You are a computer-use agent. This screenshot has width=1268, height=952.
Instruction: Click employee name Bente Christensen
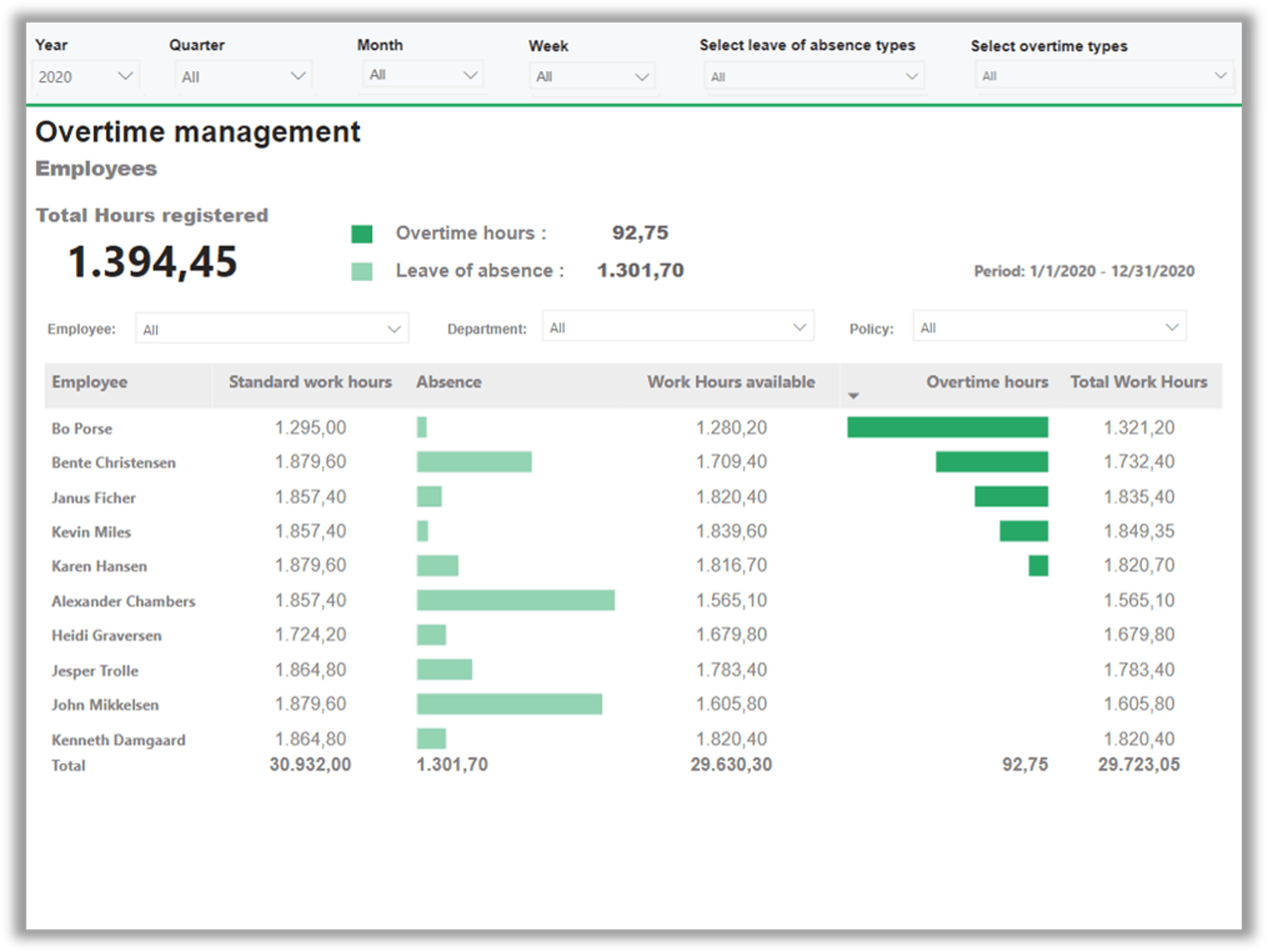114,463
